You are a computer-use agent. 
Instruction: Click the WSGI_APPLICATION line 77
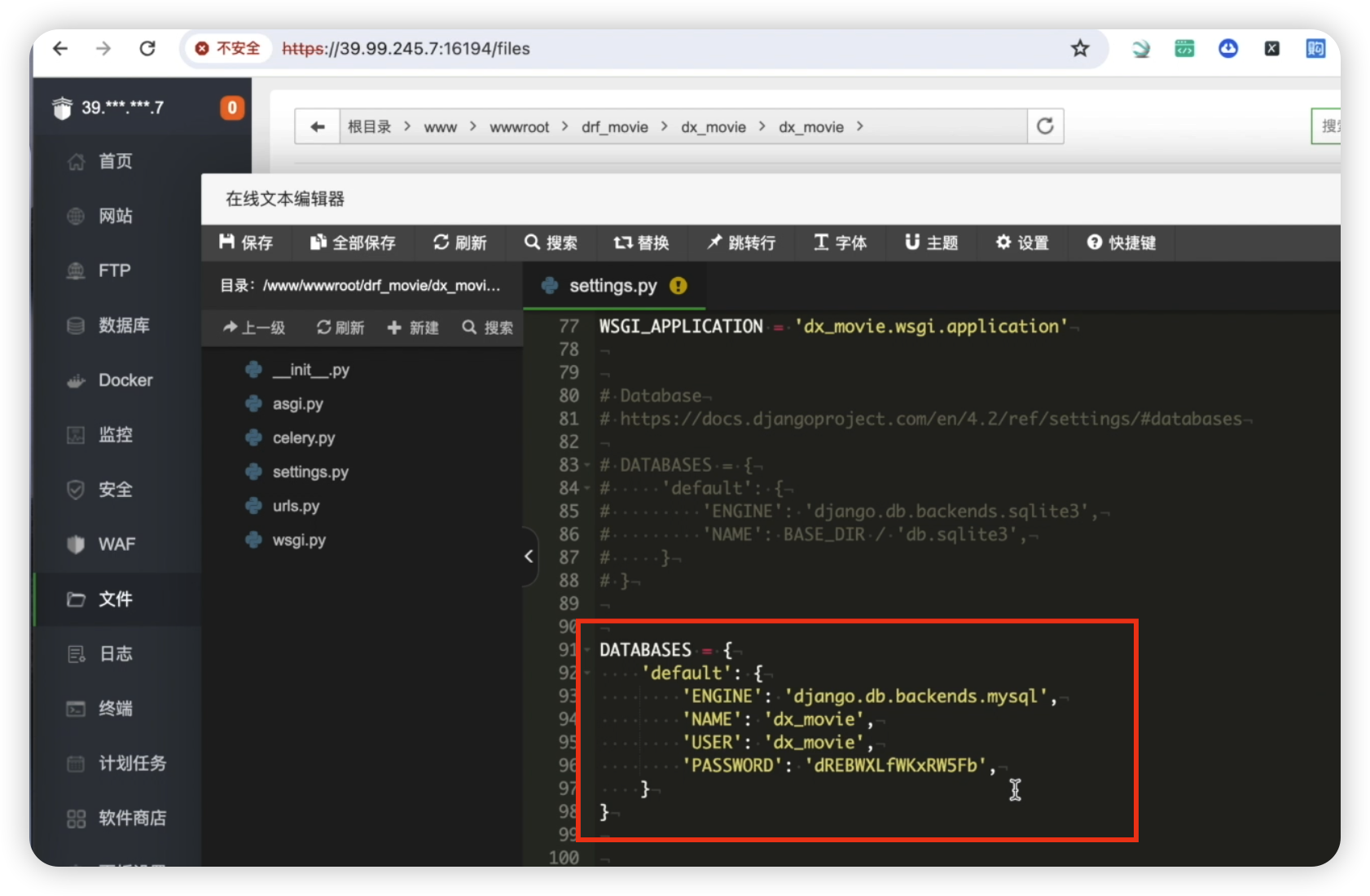833,327
